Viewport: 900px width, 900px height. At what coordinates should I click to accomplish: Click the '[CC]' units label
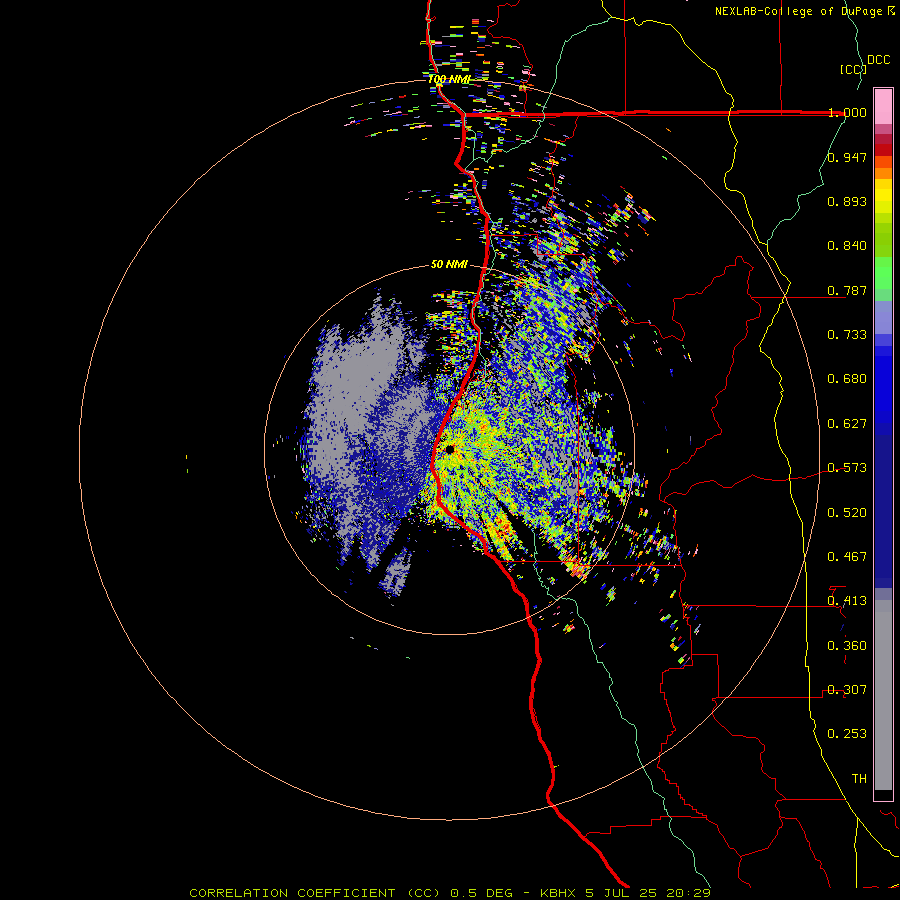[x=853, y=69]
